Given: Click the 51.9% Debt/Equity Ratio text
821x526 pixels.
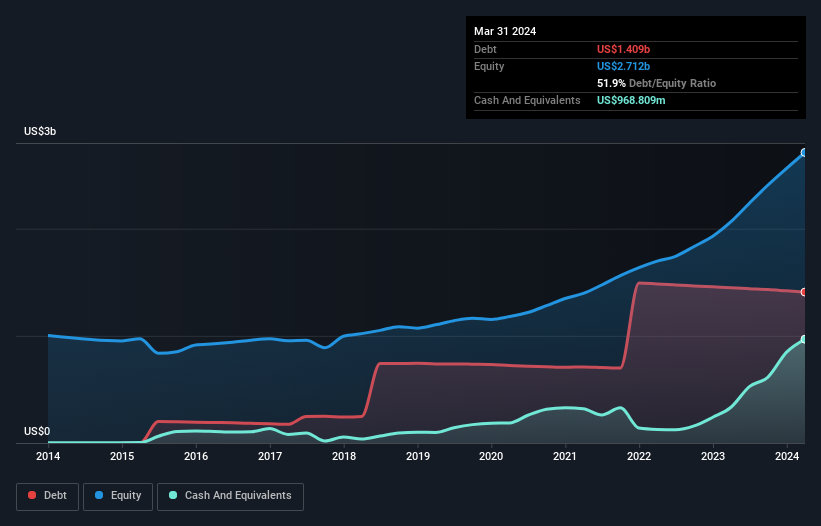Looking at the screenshot, I should (x=656, y=83).
